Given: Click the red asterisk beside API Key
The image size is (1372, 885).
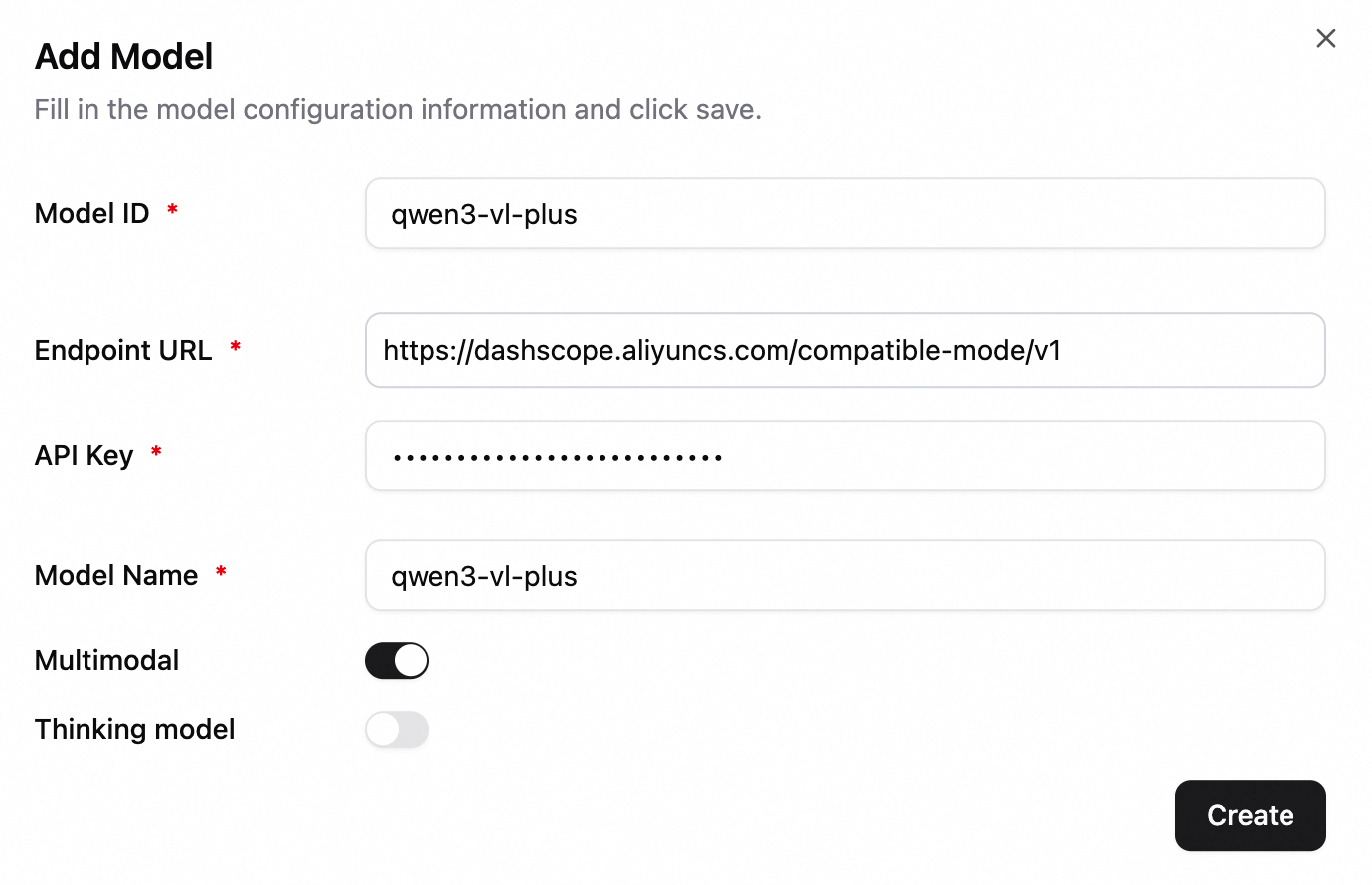Looking at the screenshot, I should [x=156, y=453].
